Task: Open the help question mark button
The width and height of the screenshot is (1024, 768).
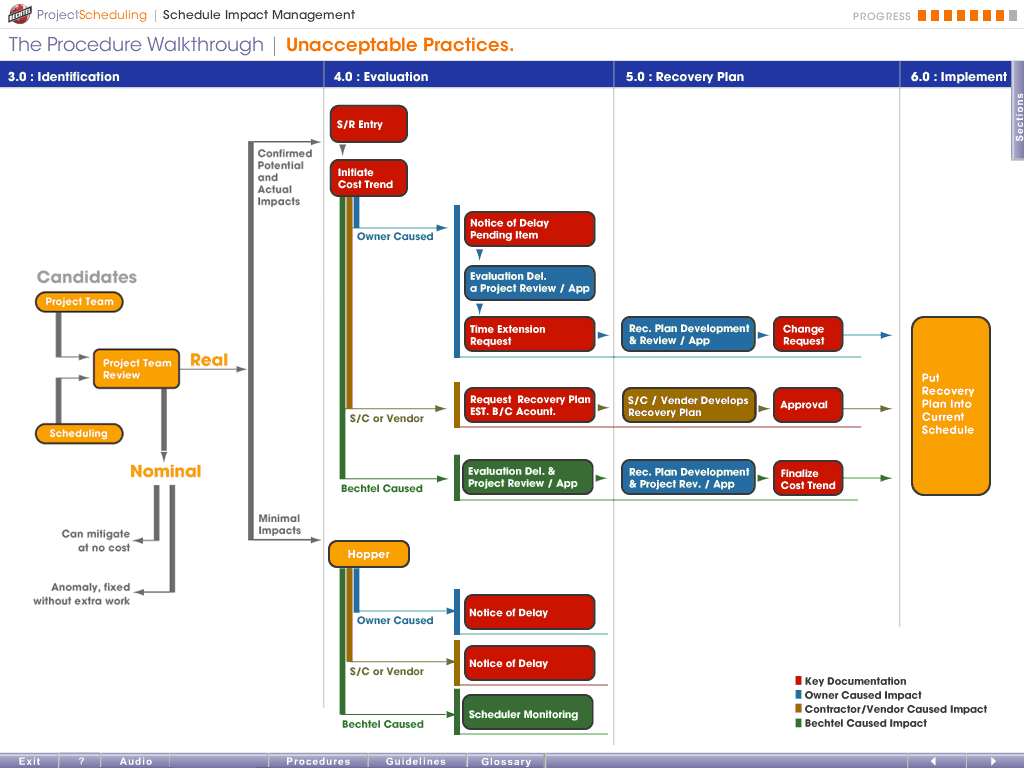Action: click(81, 761)
